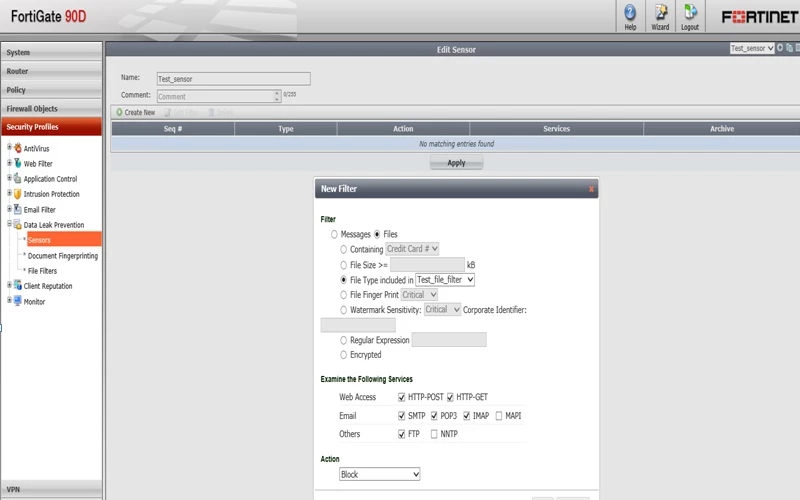Expand the Web Filter tree node
Image resolution: width=800 pixels, height=500 pixels.
coord(9,162)
